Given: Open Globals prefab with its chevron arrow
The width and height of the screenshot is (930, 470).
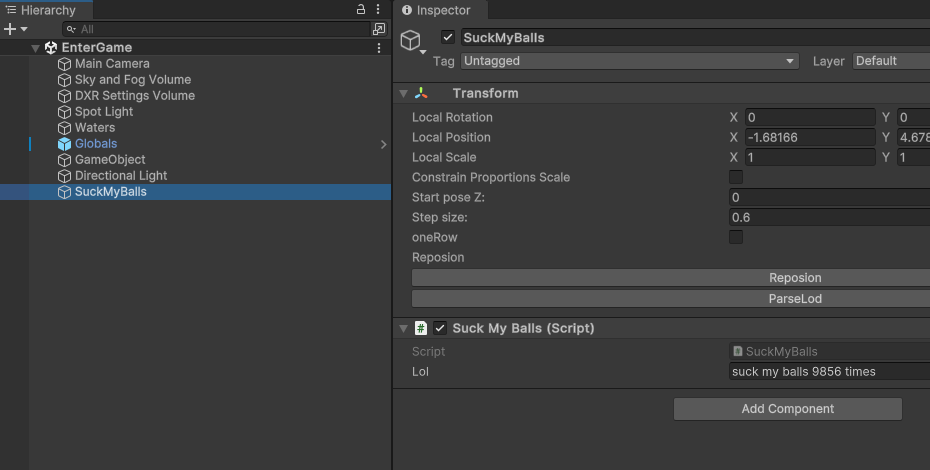Looking at the screenshot, I should click(x=383, y=144).
